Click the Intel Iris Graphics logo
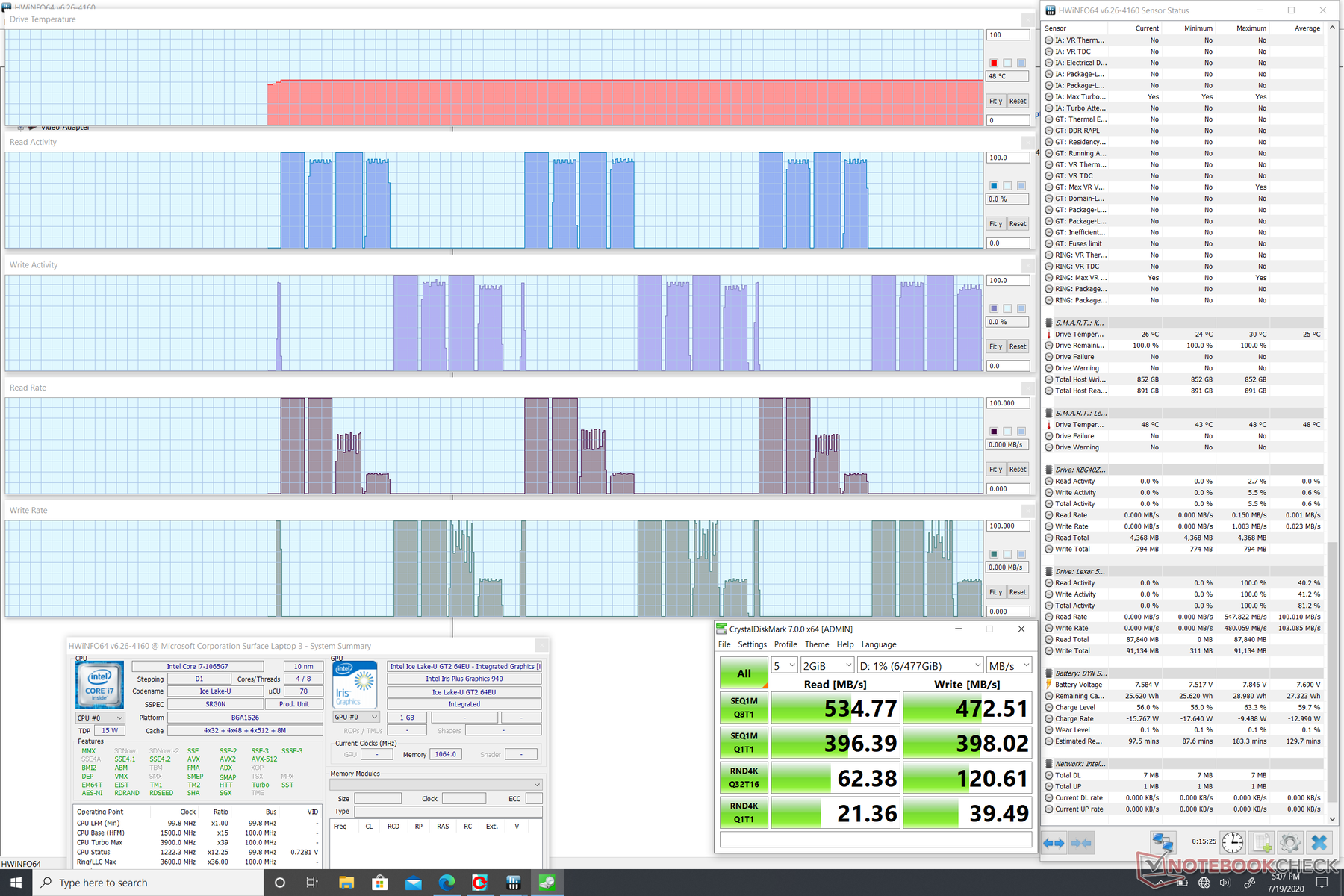This screenshot has height=896, width=1344. click(354, 685)
